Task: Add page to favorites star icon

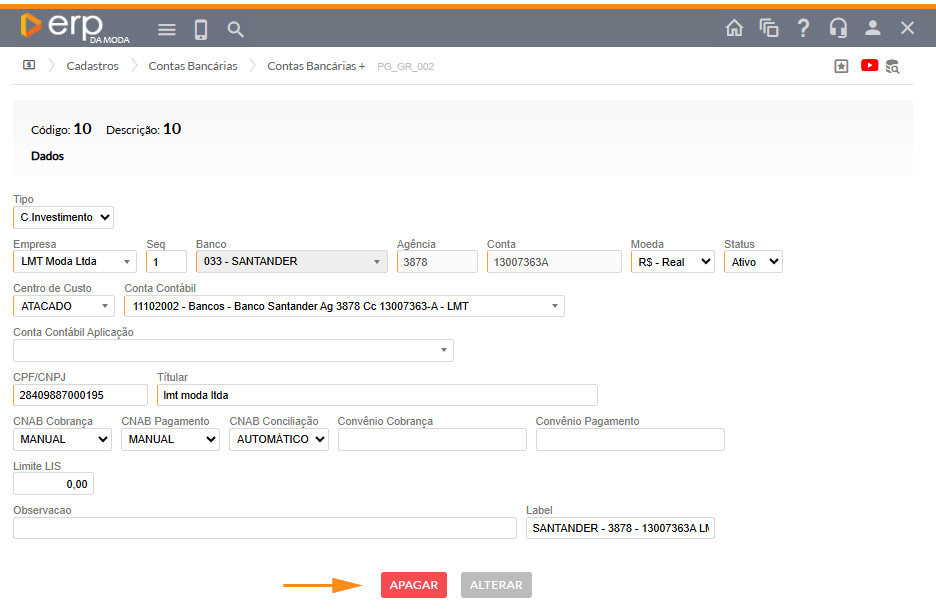Action: pyautogui.click(x=841, y=66)
